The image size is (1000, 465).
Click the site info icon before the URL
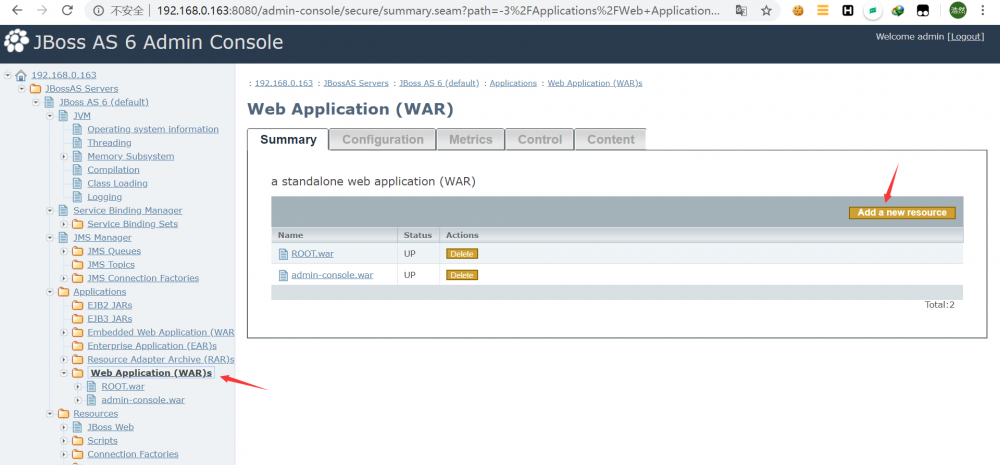(x=98, y=11)
